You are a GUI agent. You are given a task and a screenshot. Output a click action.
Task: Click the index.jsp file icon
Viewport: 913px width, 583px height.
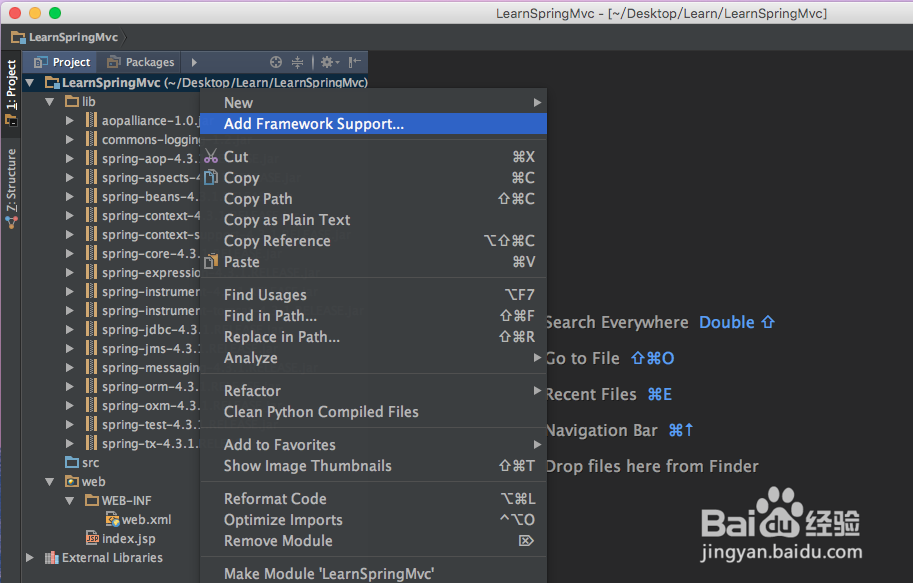(92, 538)
